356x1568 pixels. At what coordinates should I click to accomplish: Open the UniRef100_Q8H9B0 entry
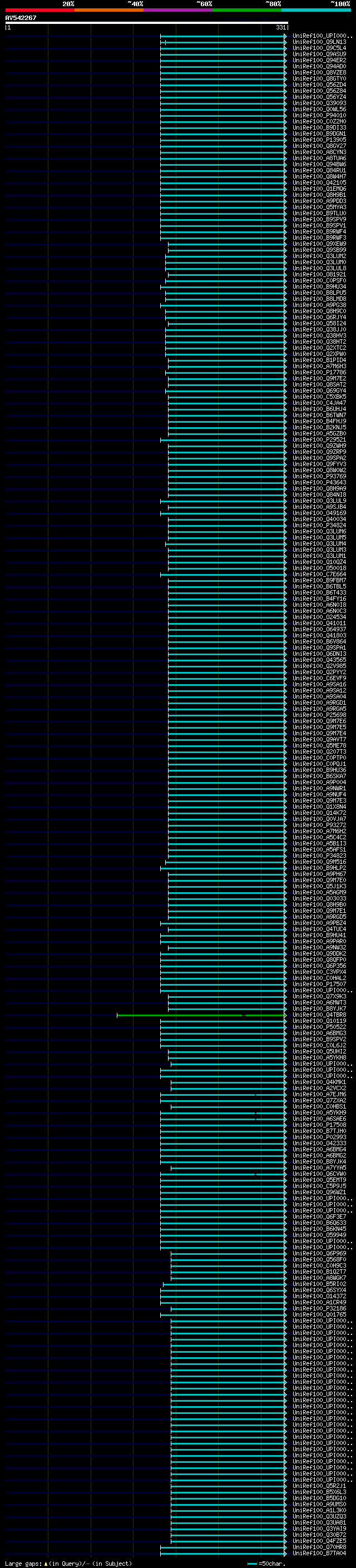click(319, 904)
